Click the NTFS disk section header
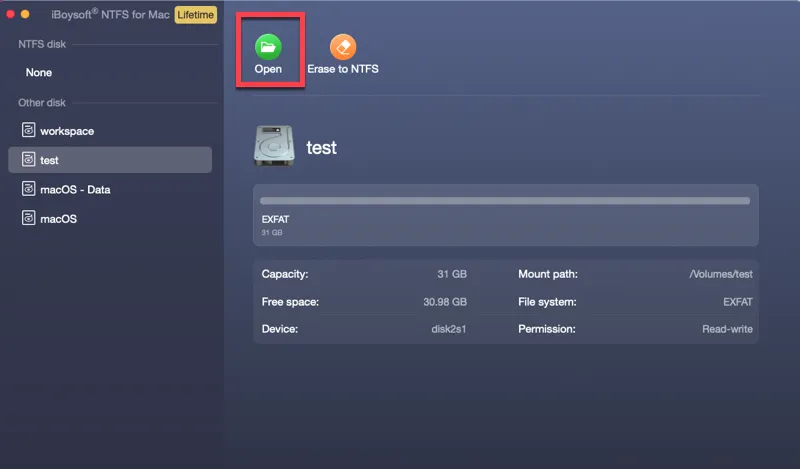Screen dimensions: 800x469 coord(40,45)
